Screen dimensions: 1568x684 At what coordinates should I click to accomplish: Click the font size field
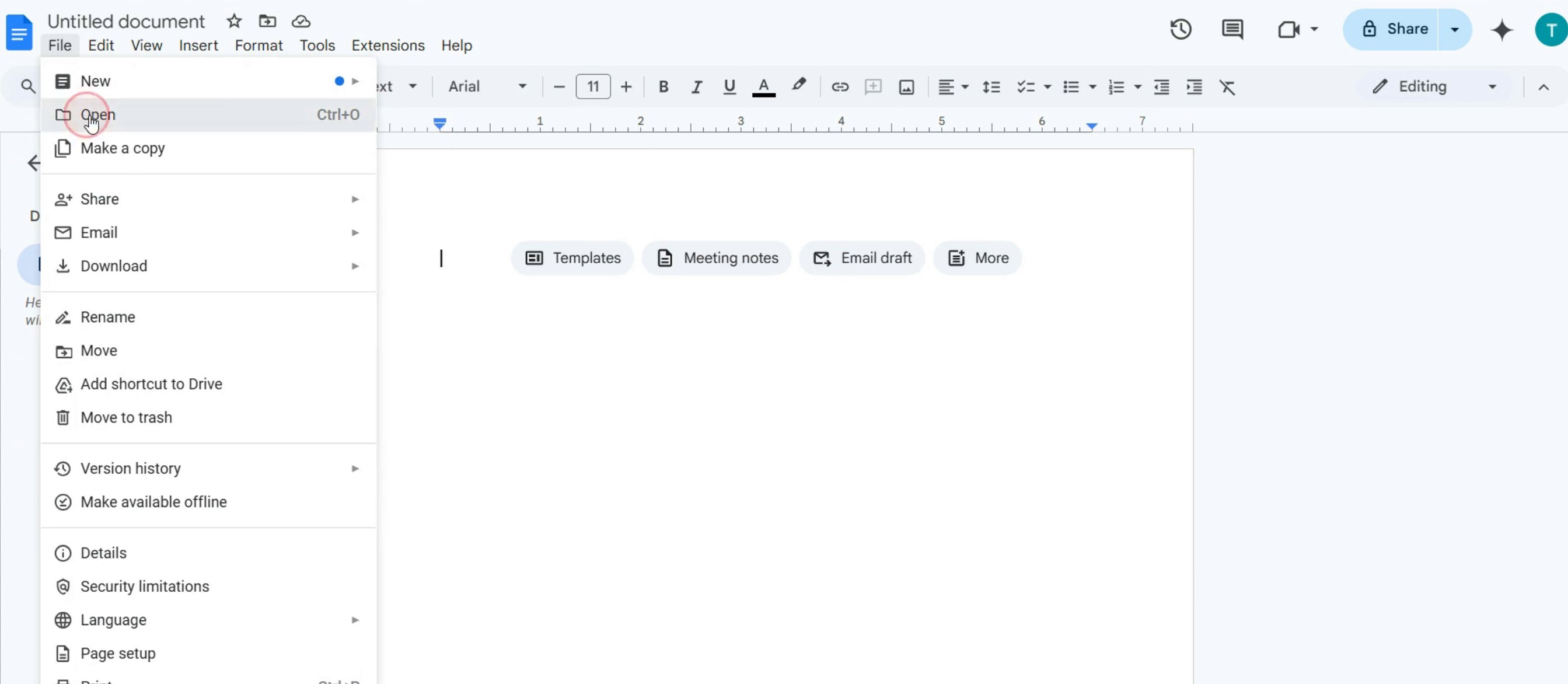pos(593,86)
